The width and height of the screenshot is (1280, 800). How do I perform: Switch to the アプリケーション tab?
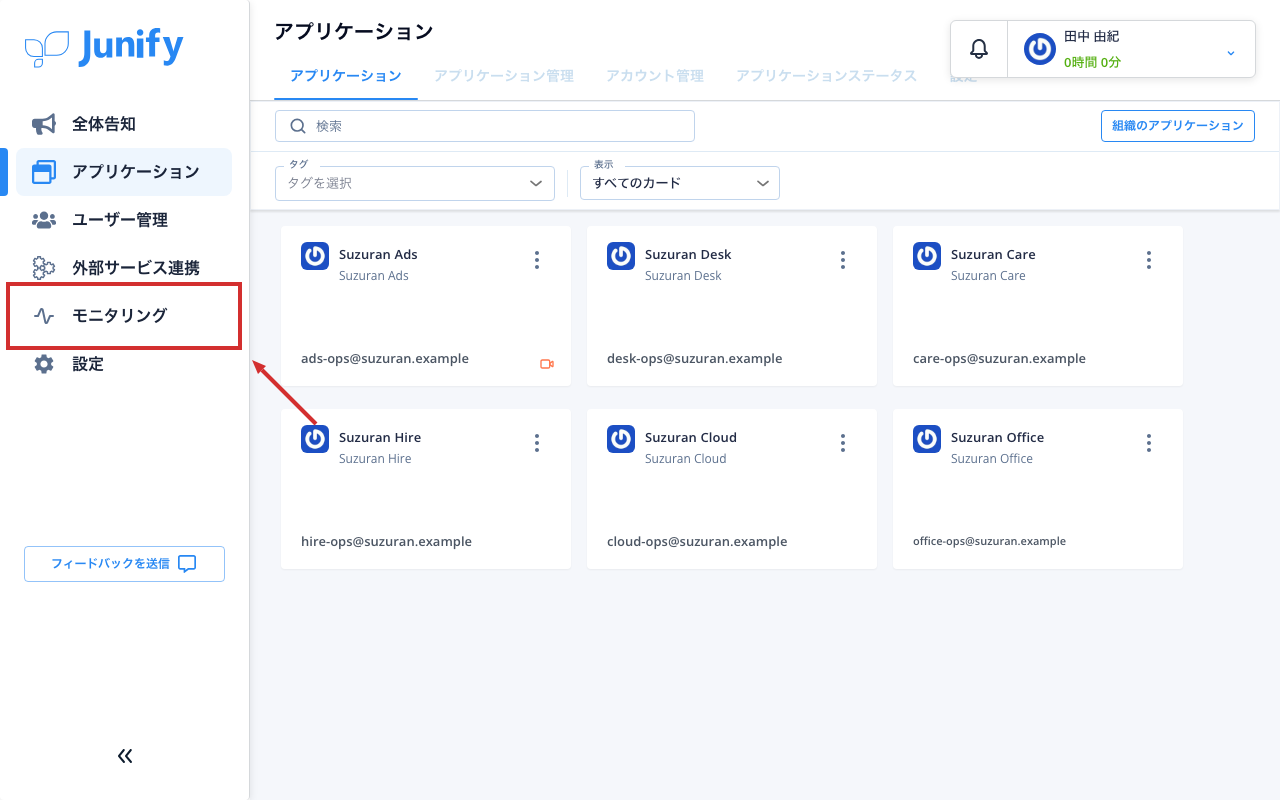coord(346,76)
